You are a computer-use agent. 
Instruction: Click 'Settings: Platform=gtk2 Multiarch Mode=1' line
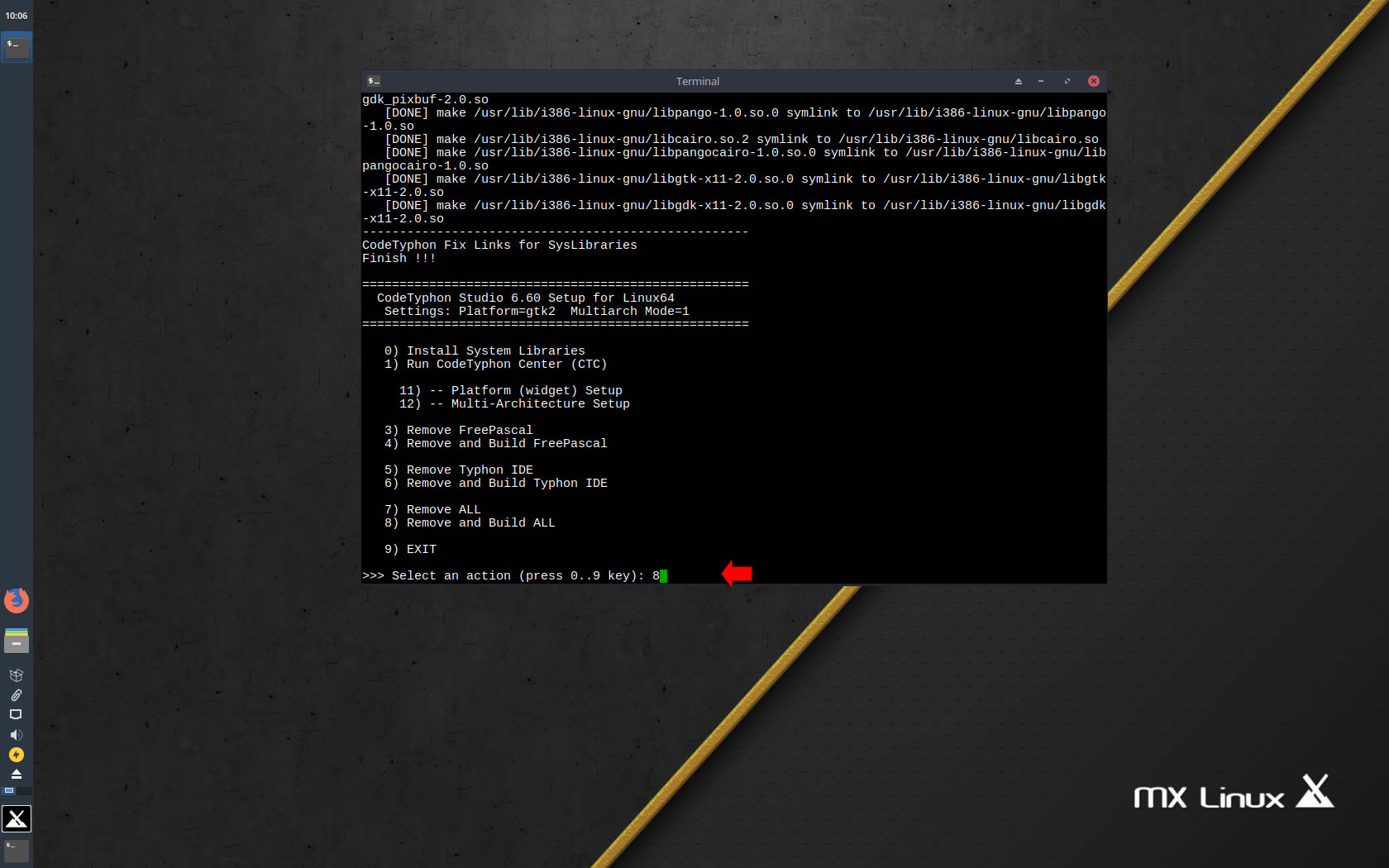point(537,312)
